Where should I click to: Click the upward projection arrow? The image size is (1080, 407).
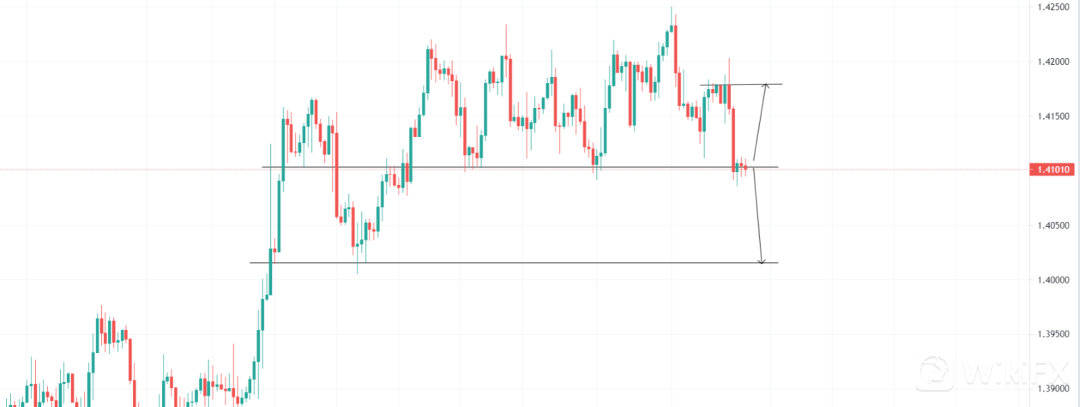(x=760, y=123)
